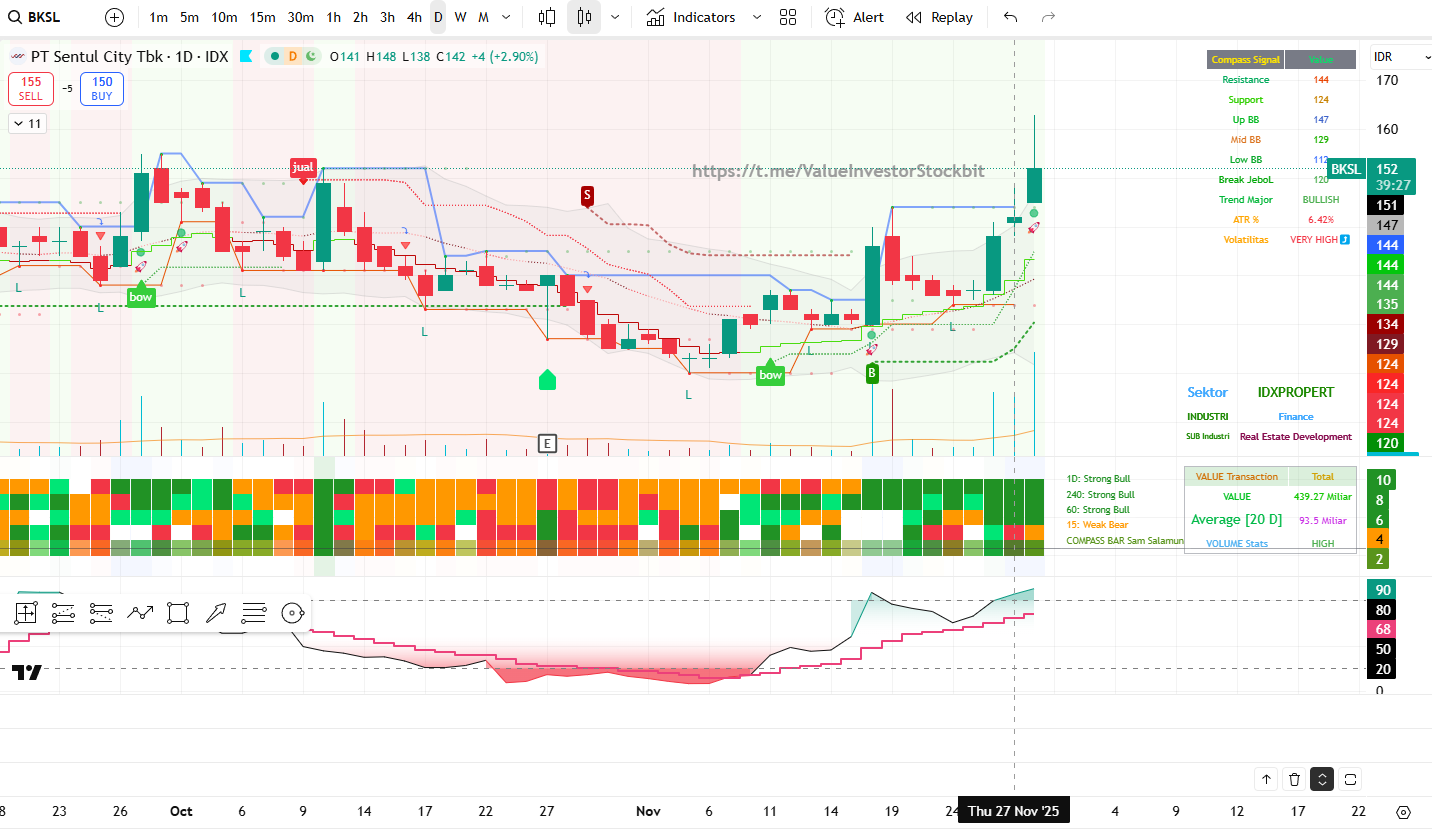Click the blue icon beside VERY HIGH
Screen dimensions: 1432x829
coord(1345,239)
